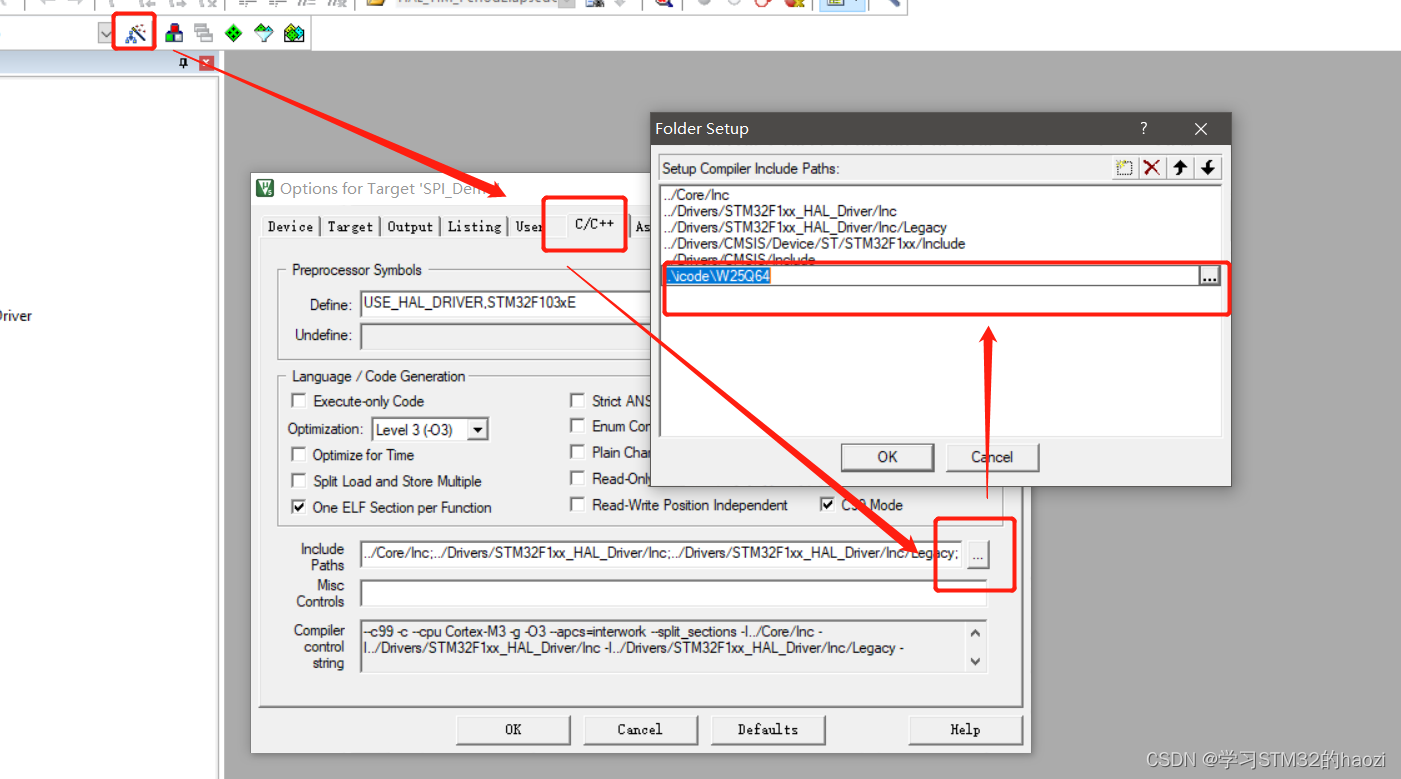Click the Misc Controls input field
This screenshot has height=779, width=1401.
673,593
